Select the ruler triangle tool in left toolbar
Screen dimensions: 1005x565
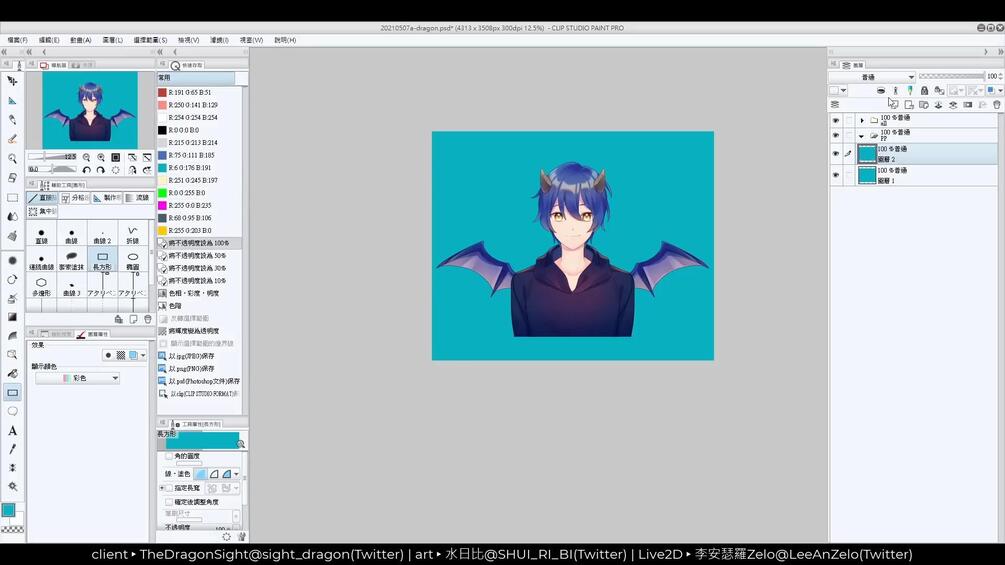[12, 101]
